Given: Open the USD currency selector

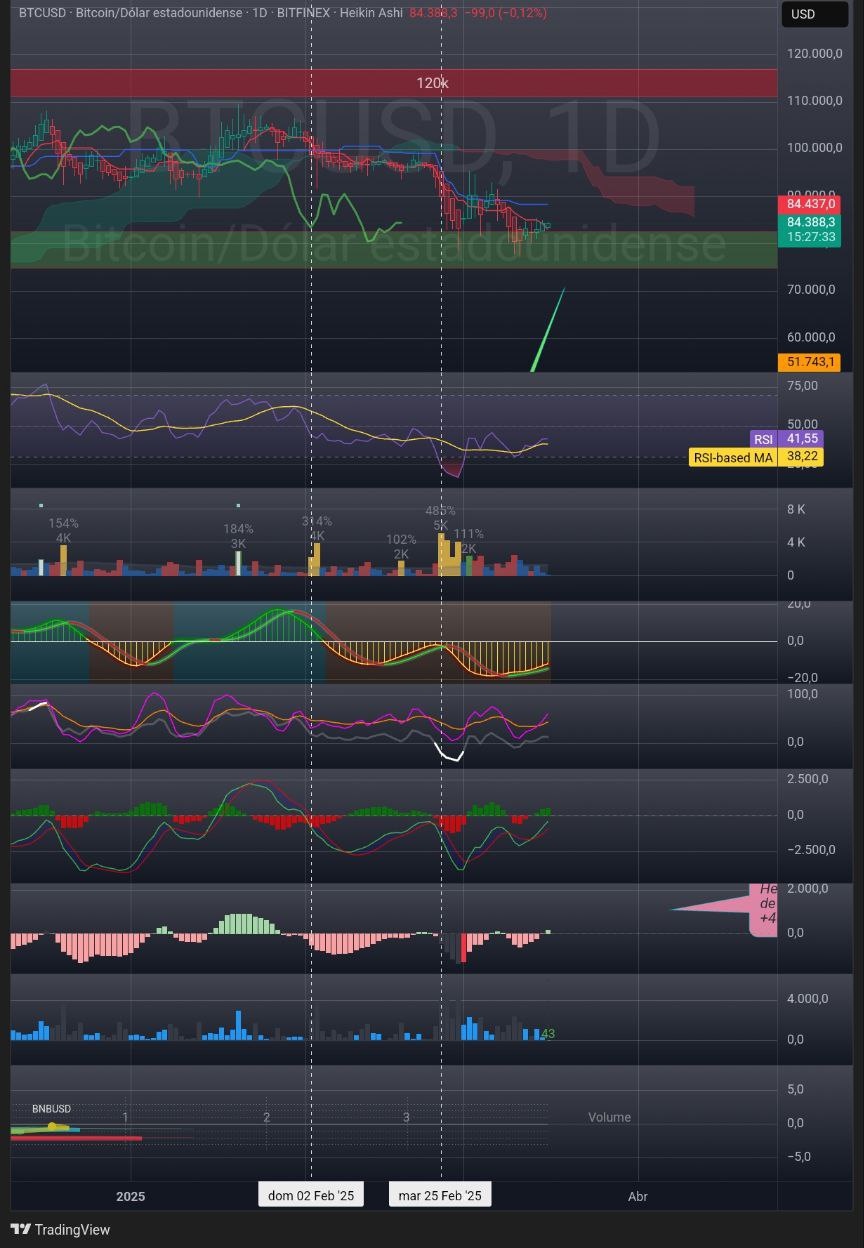Looking at the screenshot, I should [x=813, y=14].
